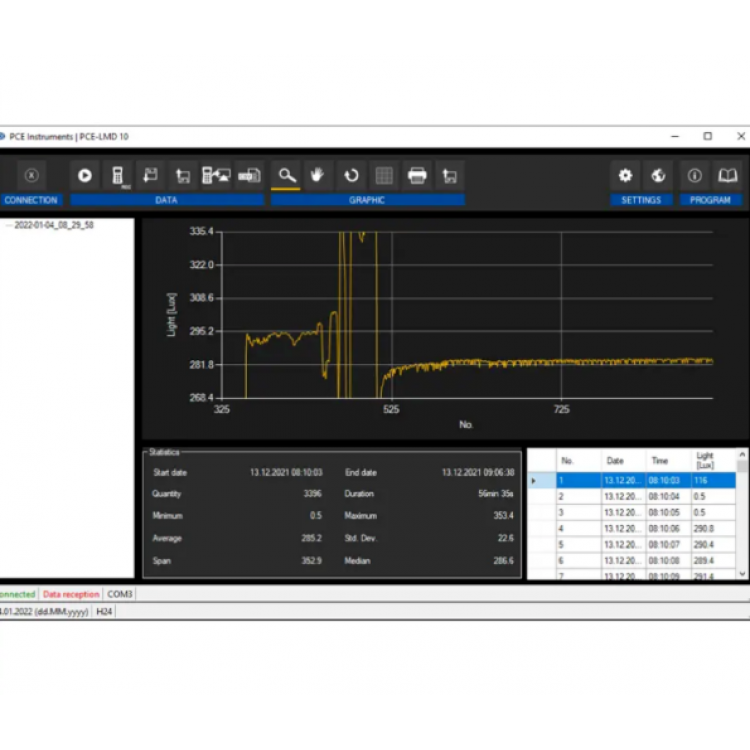
Task: Click the Start date value 13.12.2021 08:10:03
Action: 286,473
